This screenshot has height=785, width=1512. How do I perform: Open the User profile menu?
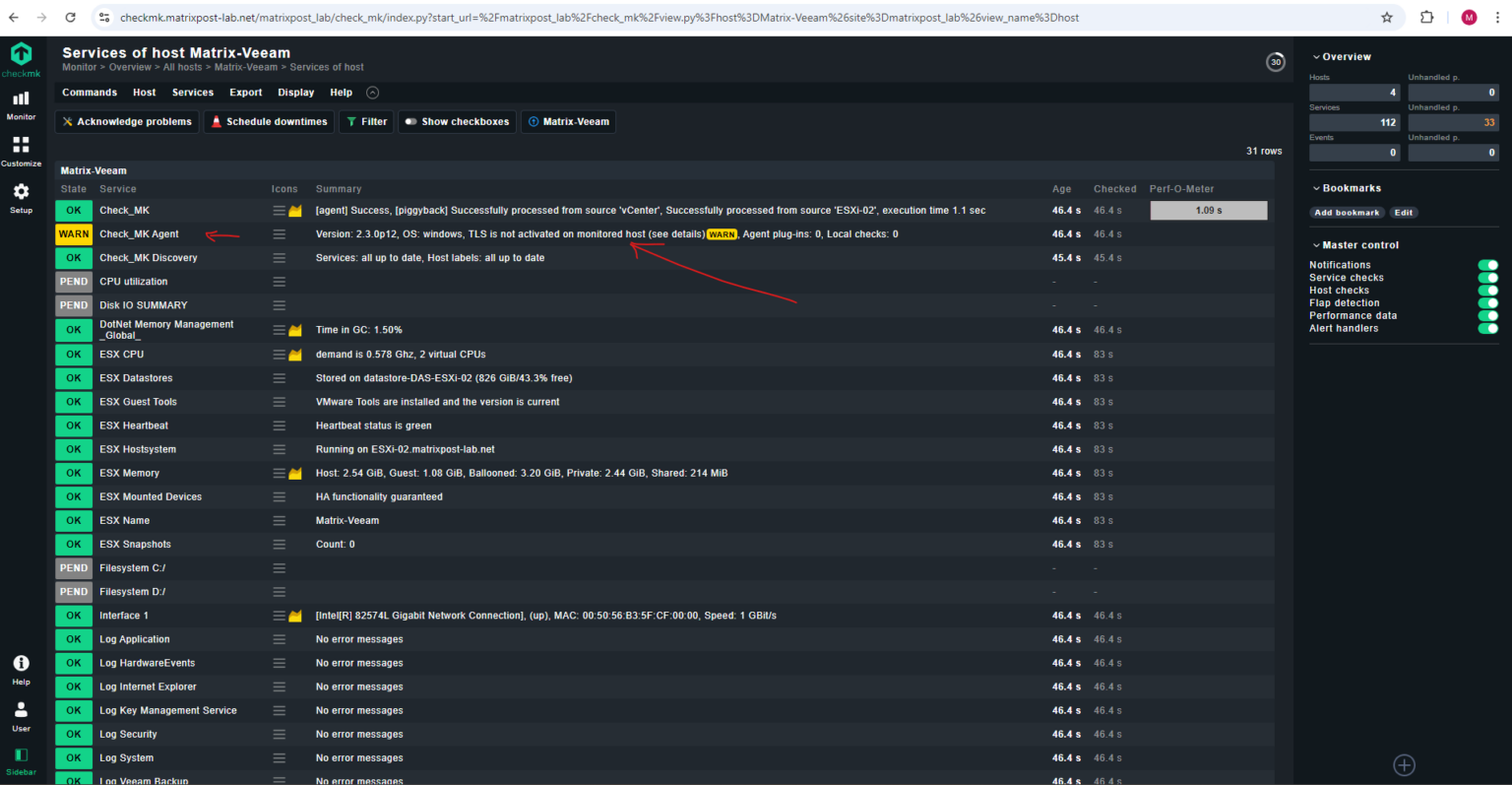point(21,716)
